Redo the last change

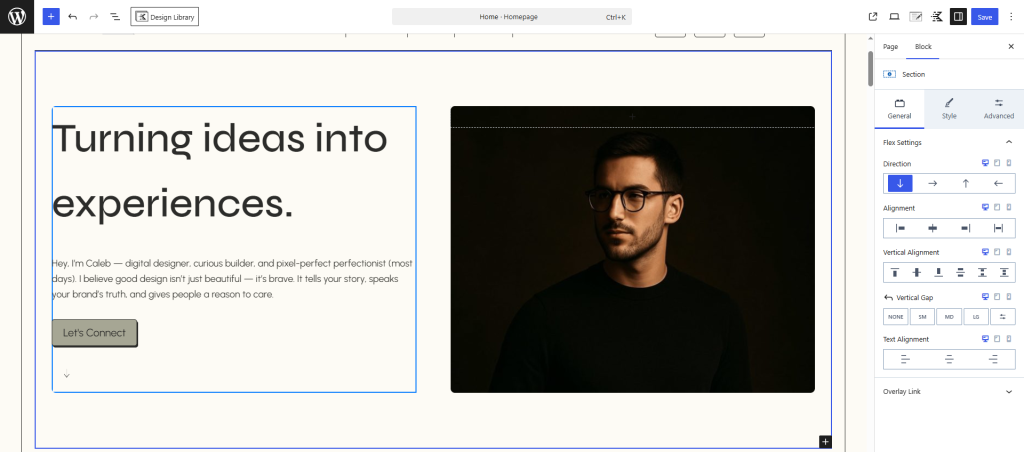click(x=93, y=17)
